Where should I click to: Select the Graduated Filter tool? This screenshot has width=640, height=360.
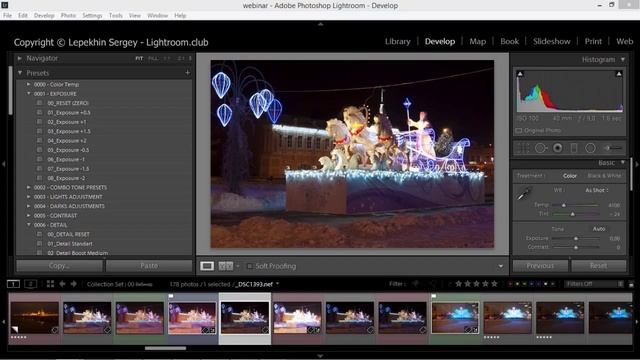coord(573,148)
